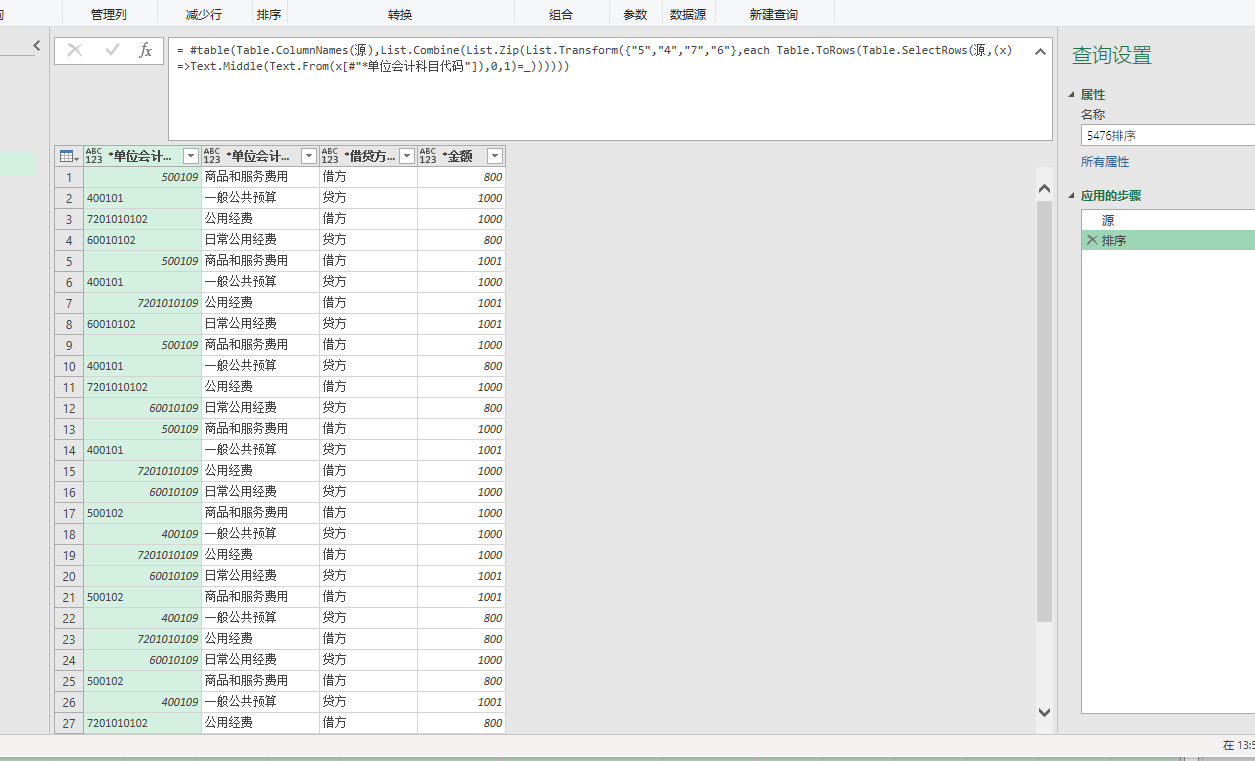Click the table select-all icon in grid corner
Image resolution: width=1255 pixels, height=761 pixels.
pos(66,155)
